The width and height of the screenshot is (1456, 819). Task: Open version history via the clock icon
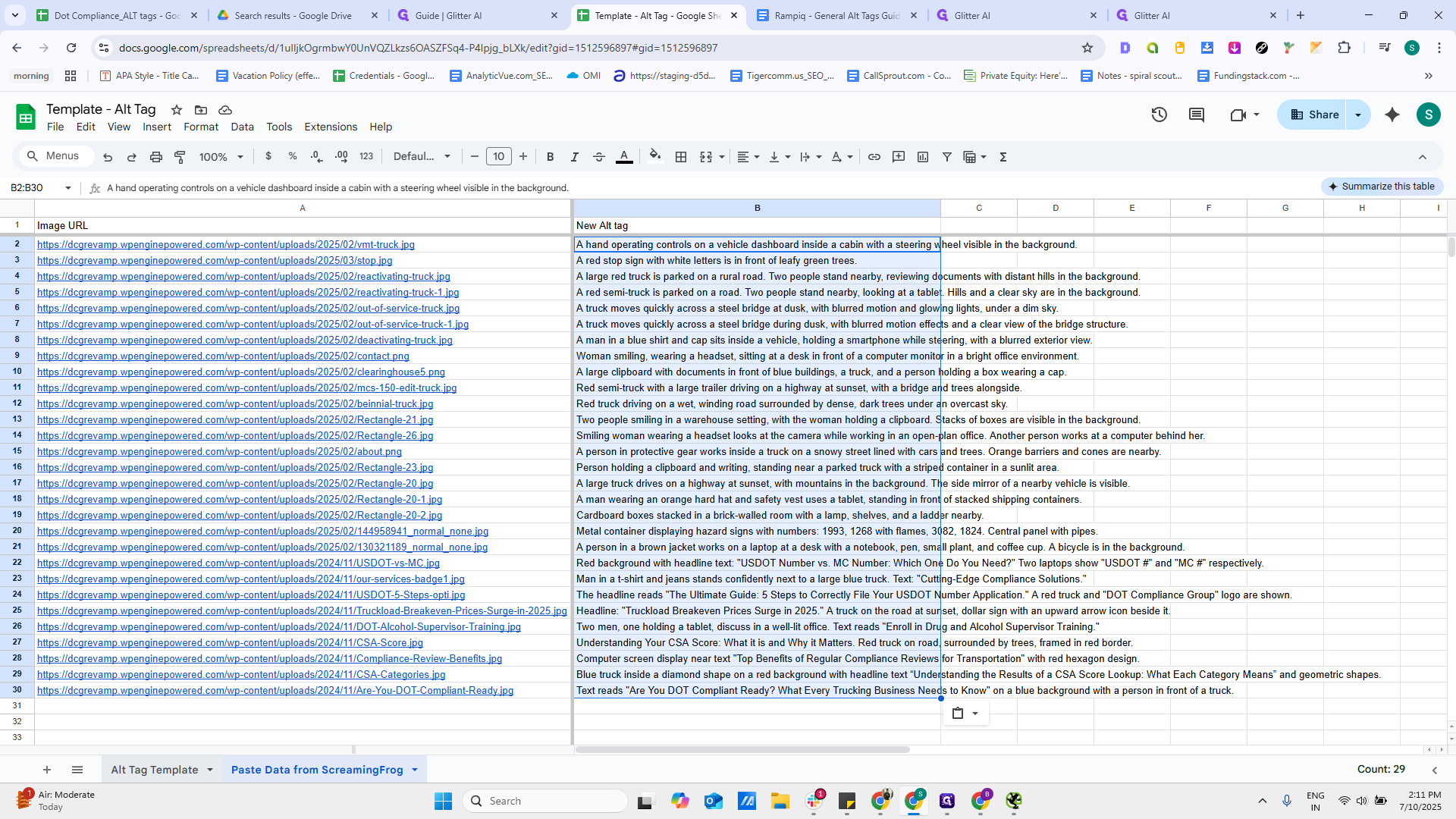[1159, 115]
